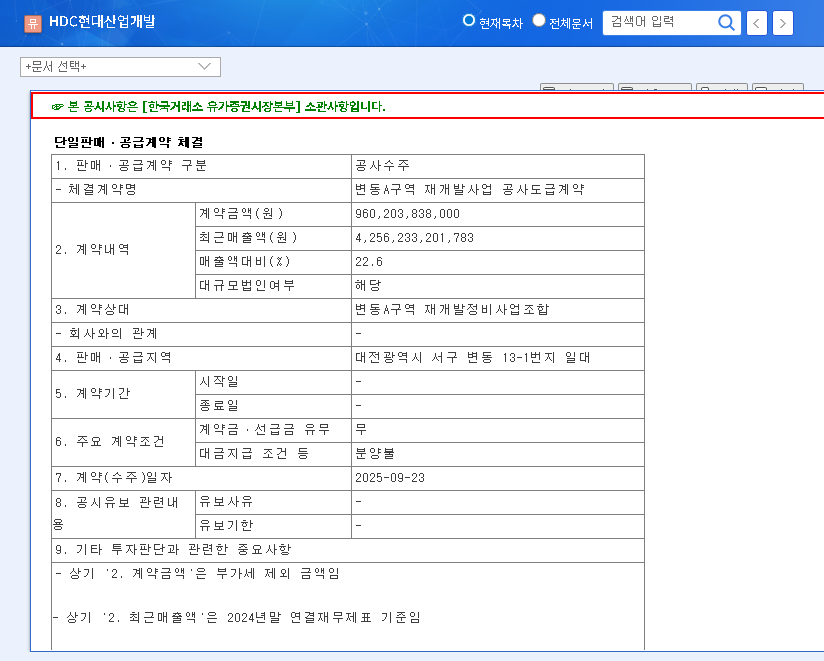Click 대전광역시 서구 변동 13-1번지 일대
Image resolution: width=824 pixels, height=661 pixels.
point(472,357)
